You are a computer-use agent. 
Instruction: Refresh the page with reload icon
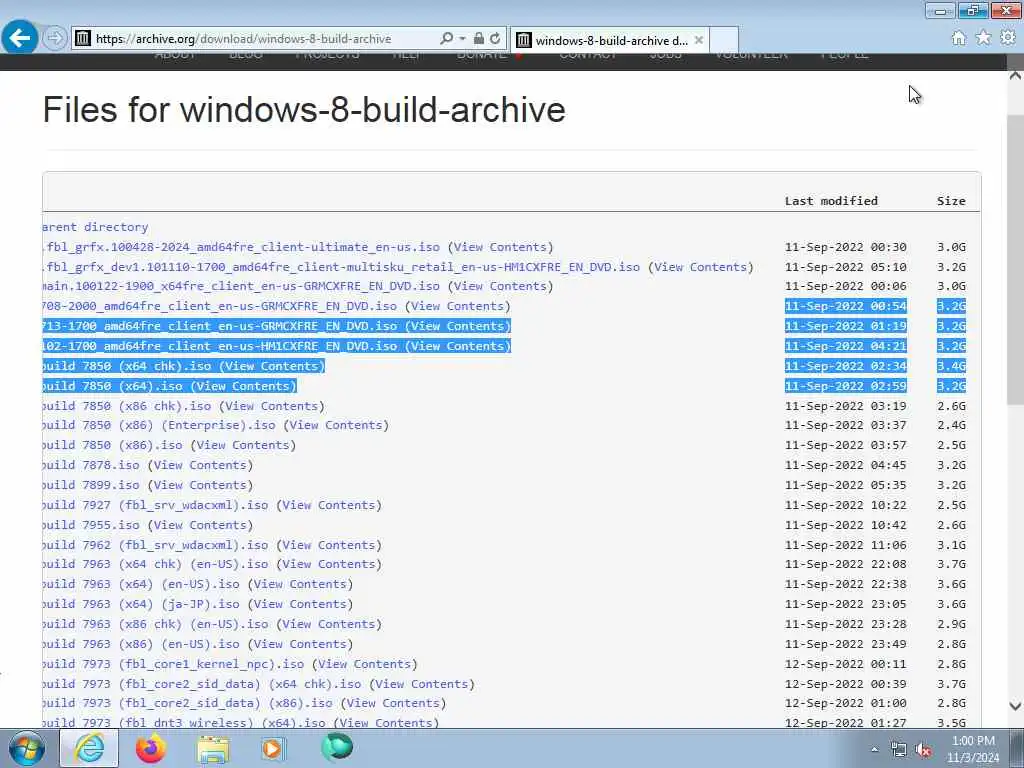(495, 39)
